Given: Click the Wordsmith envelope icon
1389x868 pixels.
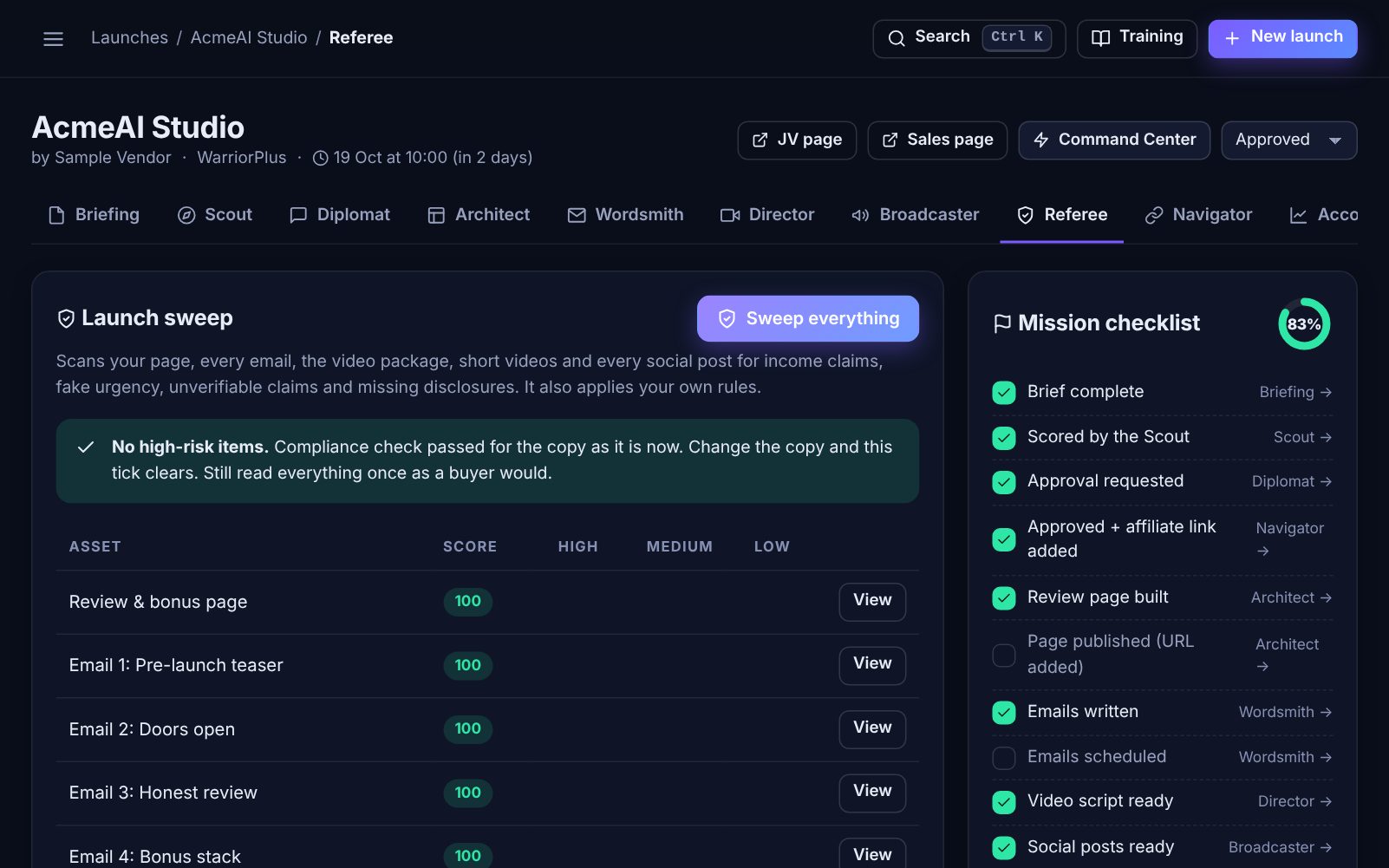Looking at the screenshot, I should point(577,215).
